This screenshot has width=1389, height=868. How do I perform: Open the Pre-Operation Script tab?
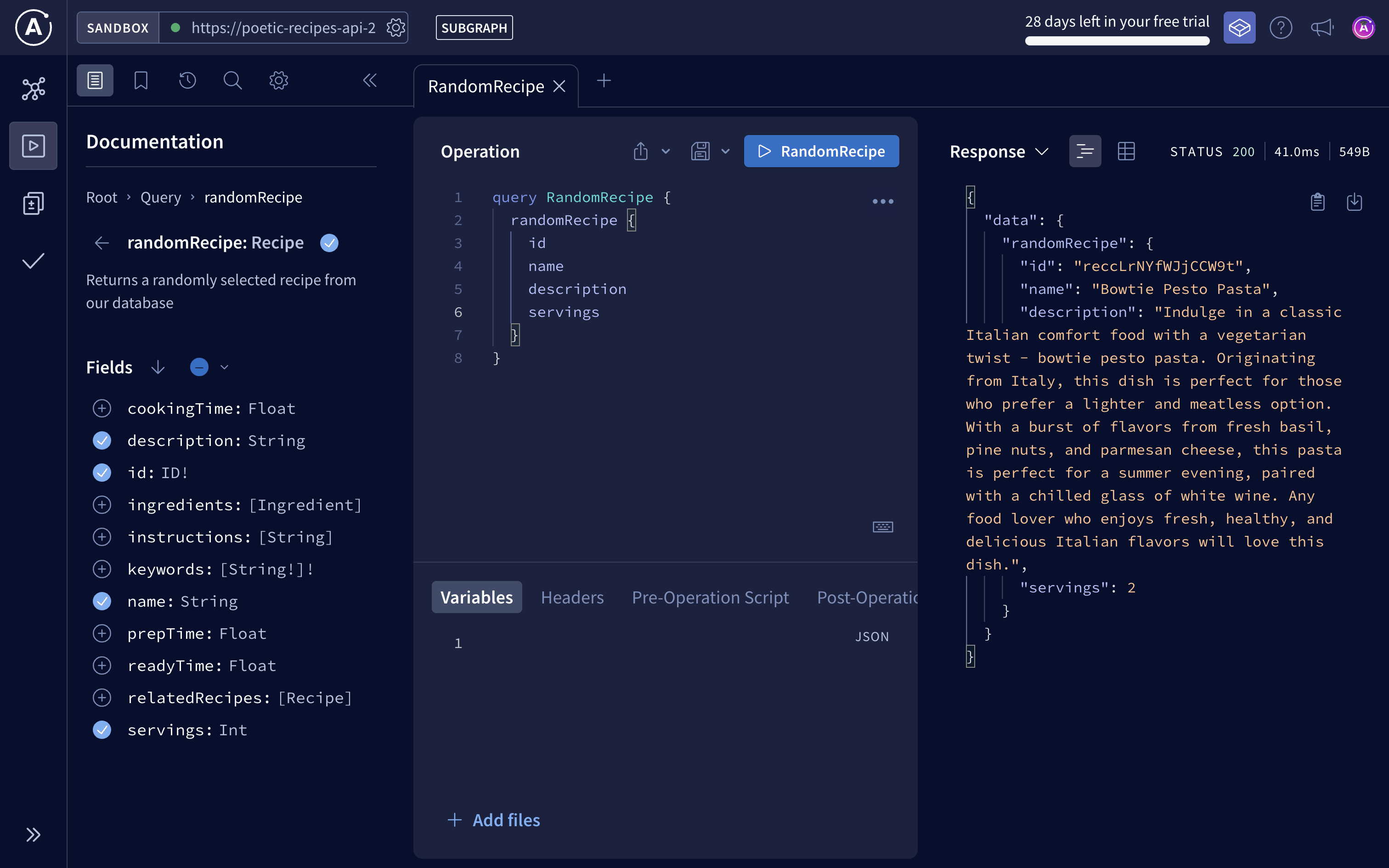click(710, 597)
